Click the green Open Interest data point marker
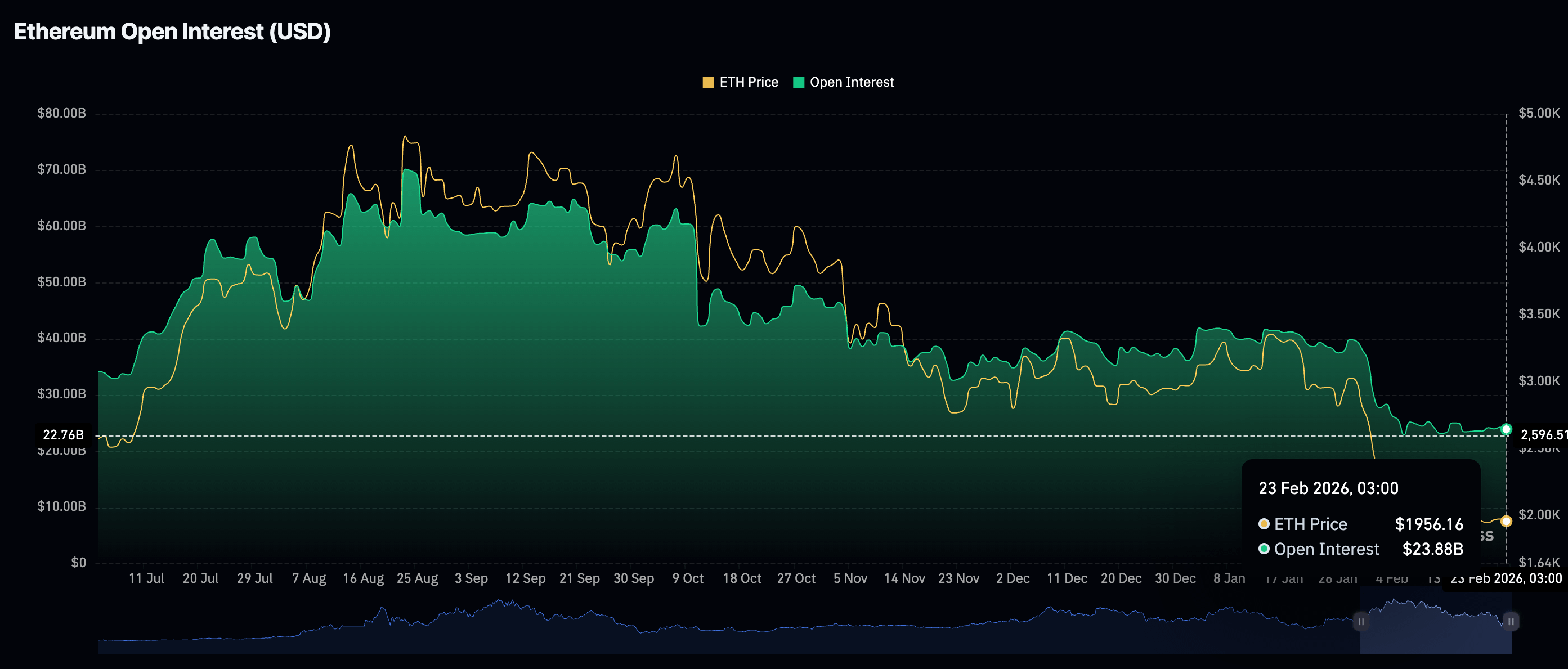The image size is (1568, 669). pos(1506,429)
